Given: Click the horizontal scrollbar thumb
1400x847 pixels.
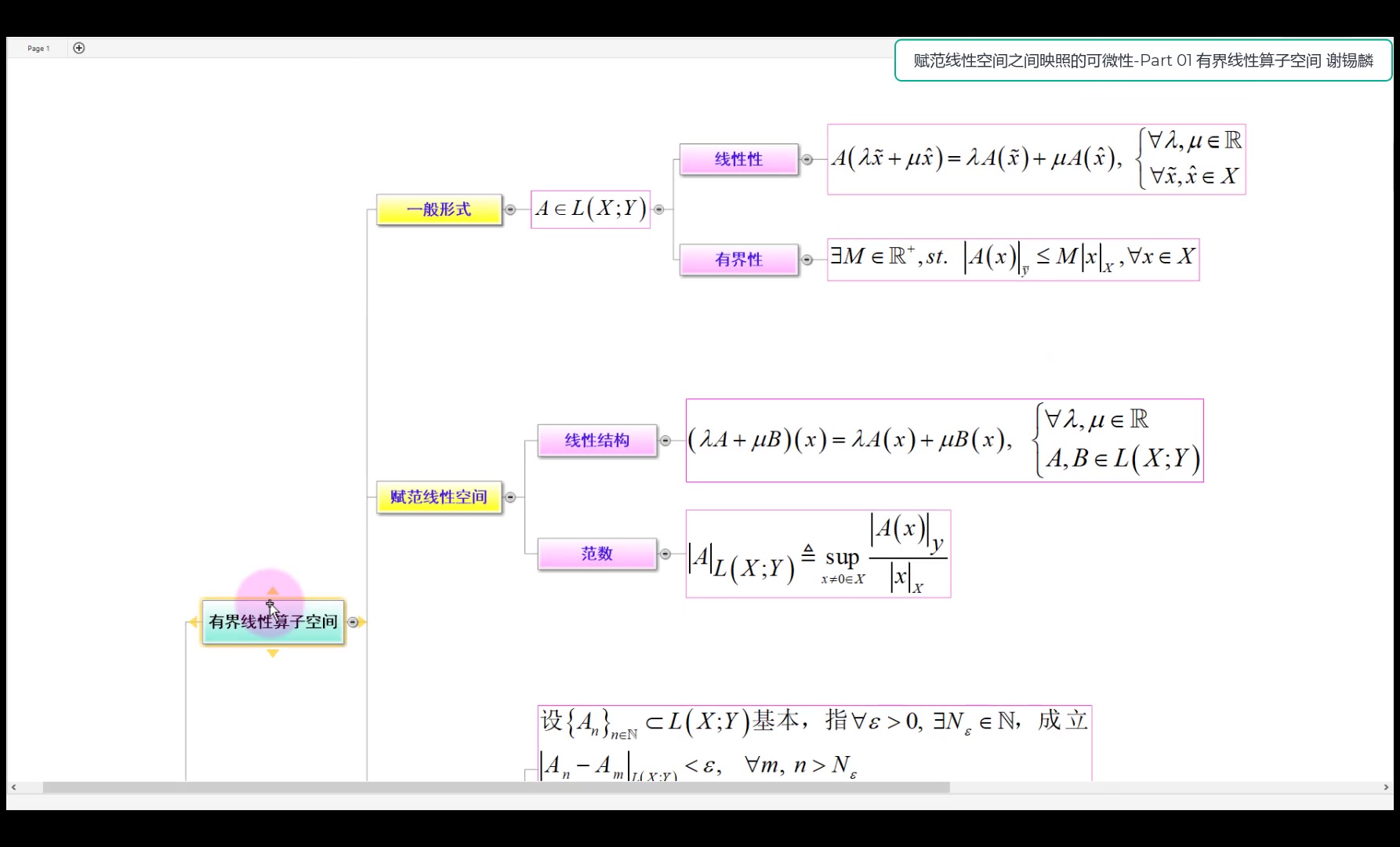Looking at the screenshot, I should (x=496, y=787).
